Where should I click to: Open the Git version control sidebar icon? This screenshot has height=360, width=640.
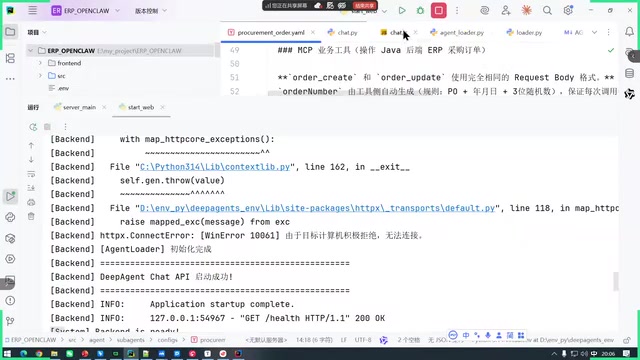click(10, 322)
